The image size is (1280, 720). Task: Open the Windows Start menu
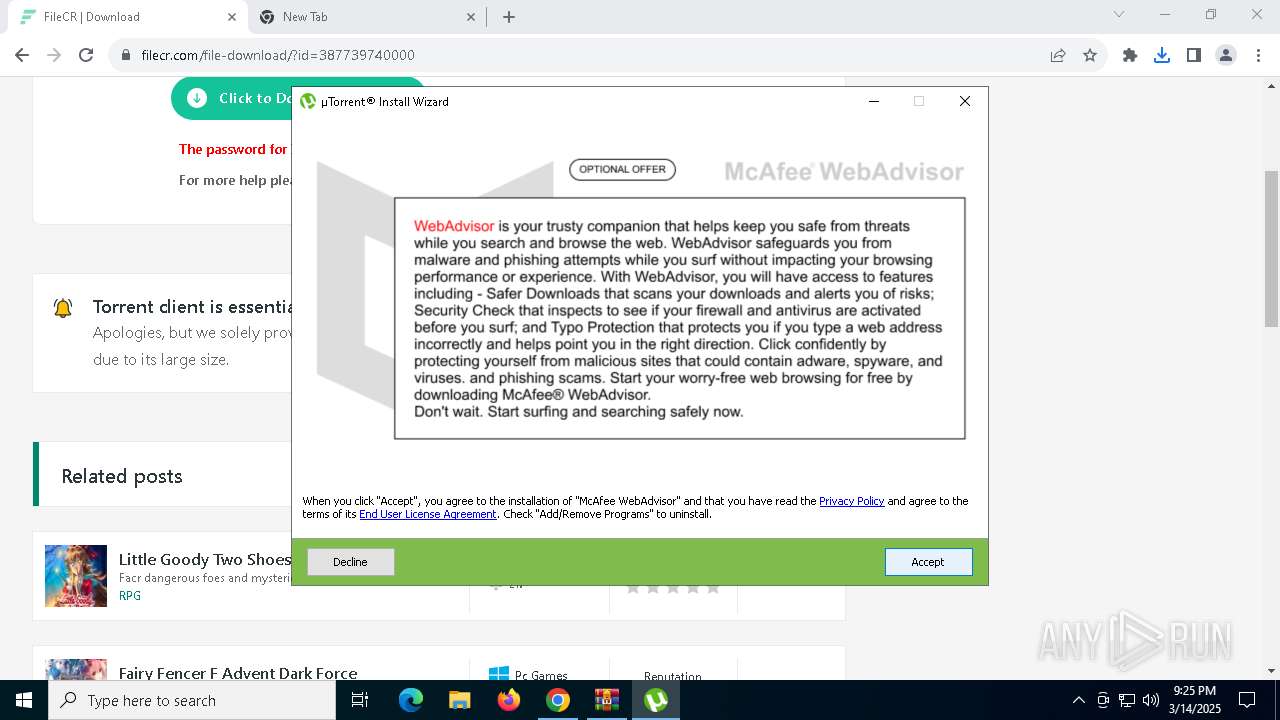coord(24,700)
